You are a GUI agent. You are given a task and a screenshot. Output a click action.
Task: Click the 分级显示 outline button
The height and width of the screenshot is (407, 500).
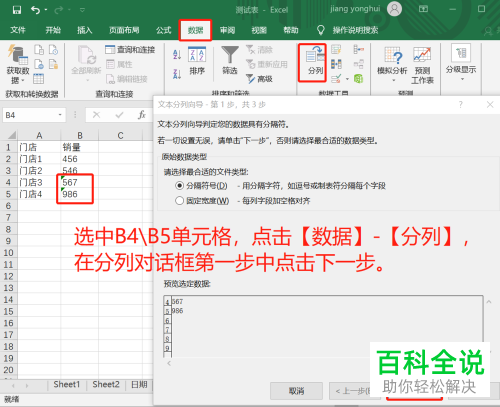tap(461, 62)
